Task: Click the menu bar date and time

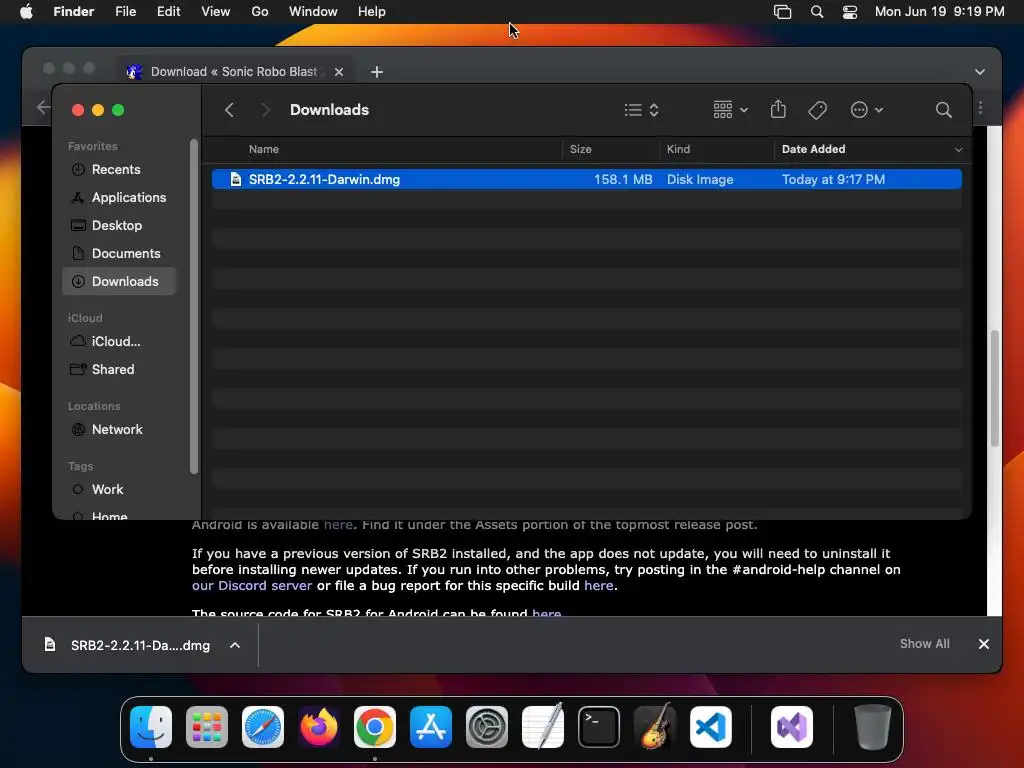Action: 939,12
